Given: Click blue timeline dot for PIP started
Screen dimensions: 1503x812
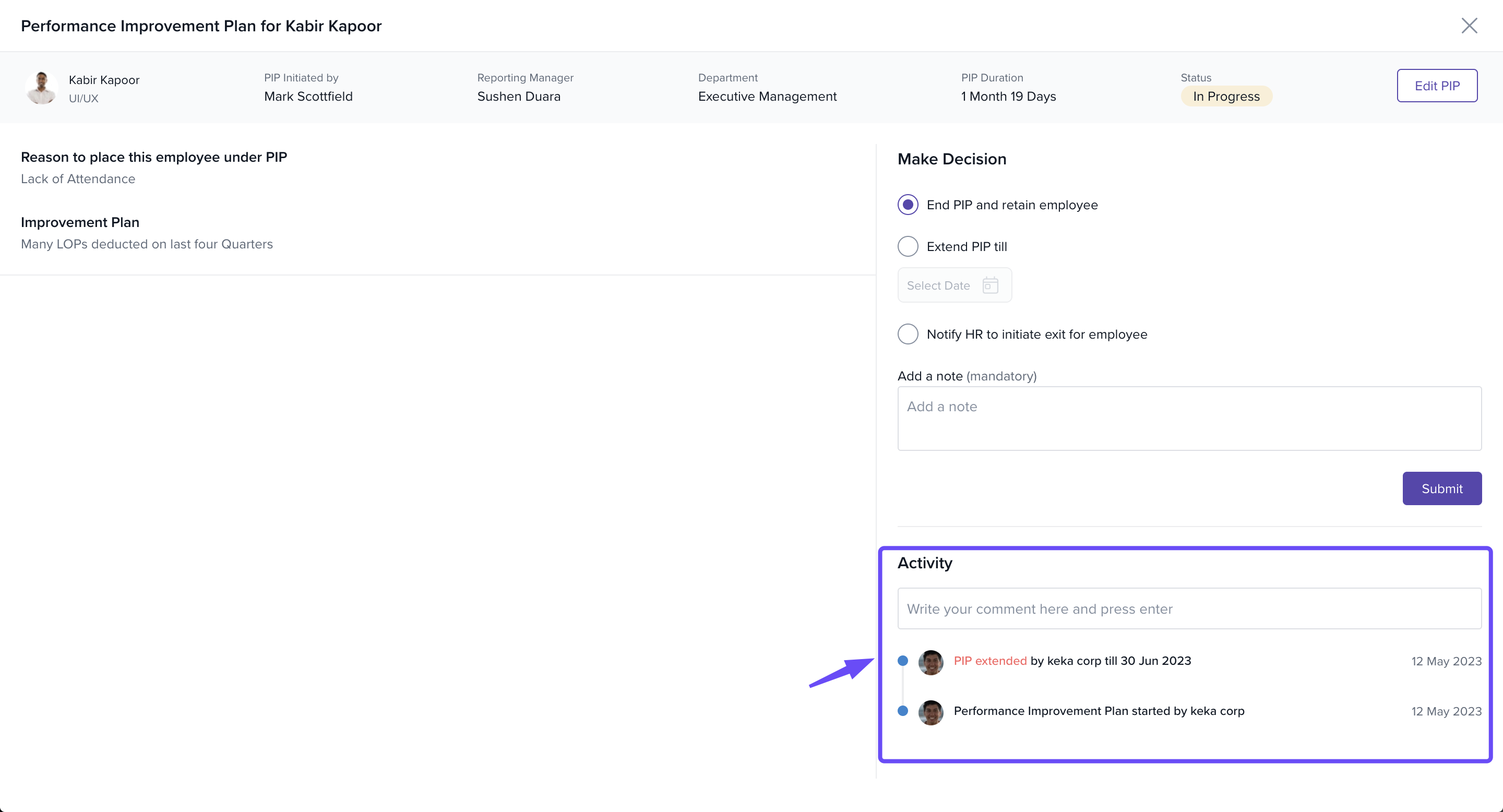Looking at the screenshot, I should pos(903,711).
